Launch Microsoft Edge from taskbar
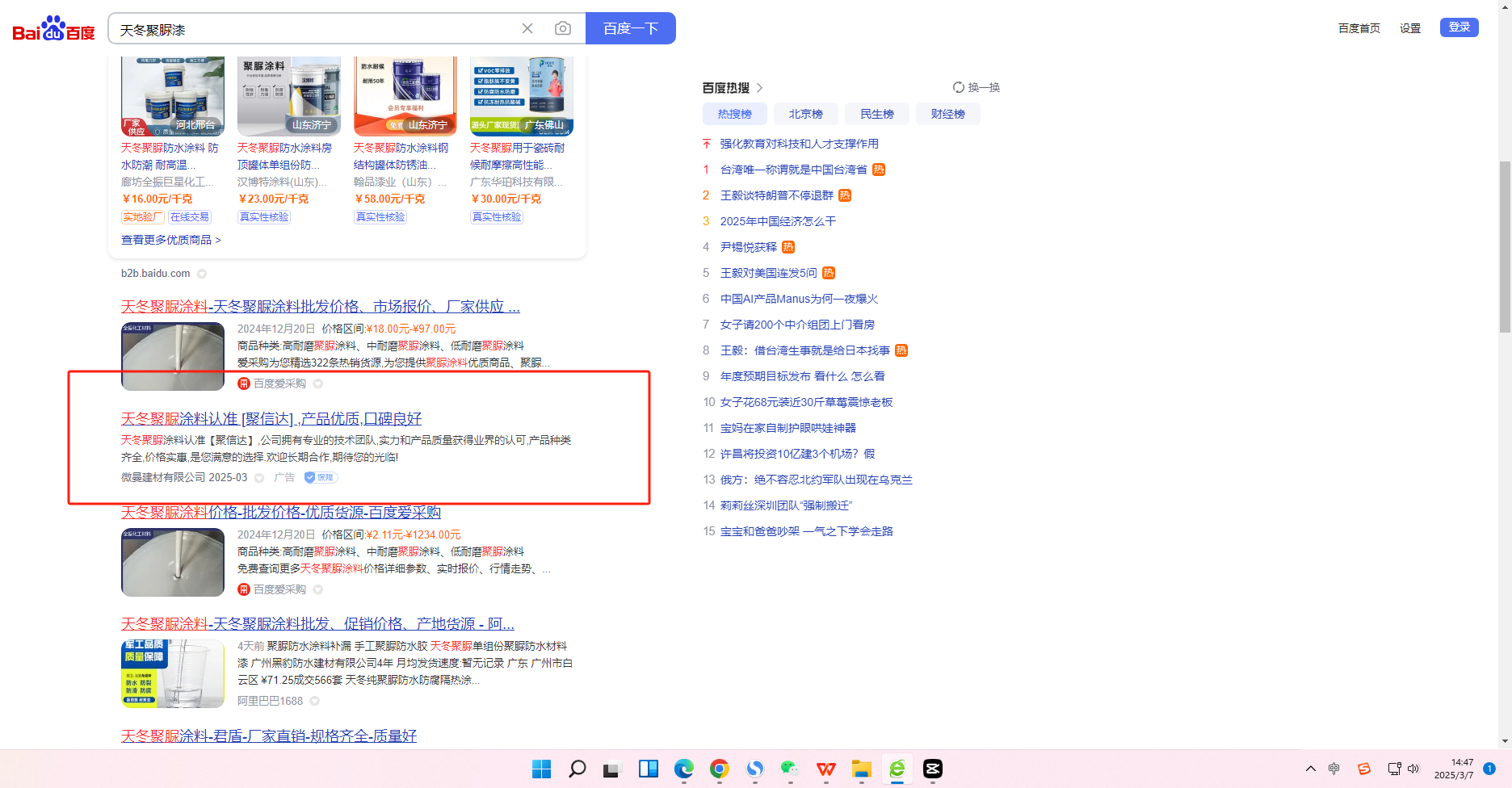 (x=684, y=769)
